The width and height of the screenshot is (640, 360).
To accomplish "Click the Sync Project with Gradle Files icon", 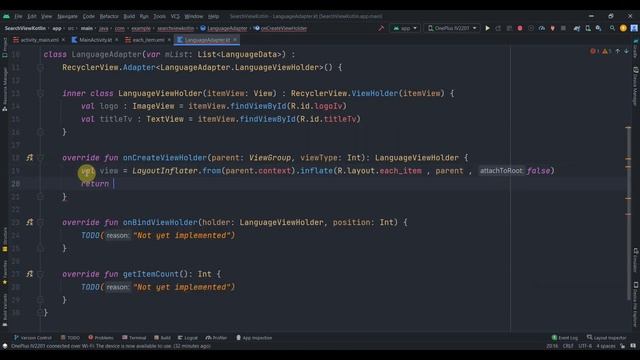I will point(577,28).
